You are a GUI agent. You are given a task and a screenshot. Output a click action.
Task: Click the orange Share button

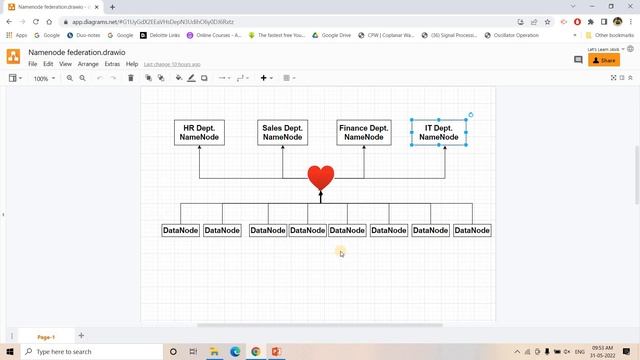[604, 60]
